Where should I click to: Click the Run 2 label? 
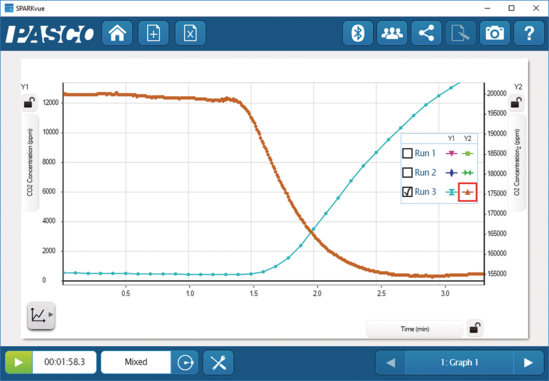click(425, 173)
